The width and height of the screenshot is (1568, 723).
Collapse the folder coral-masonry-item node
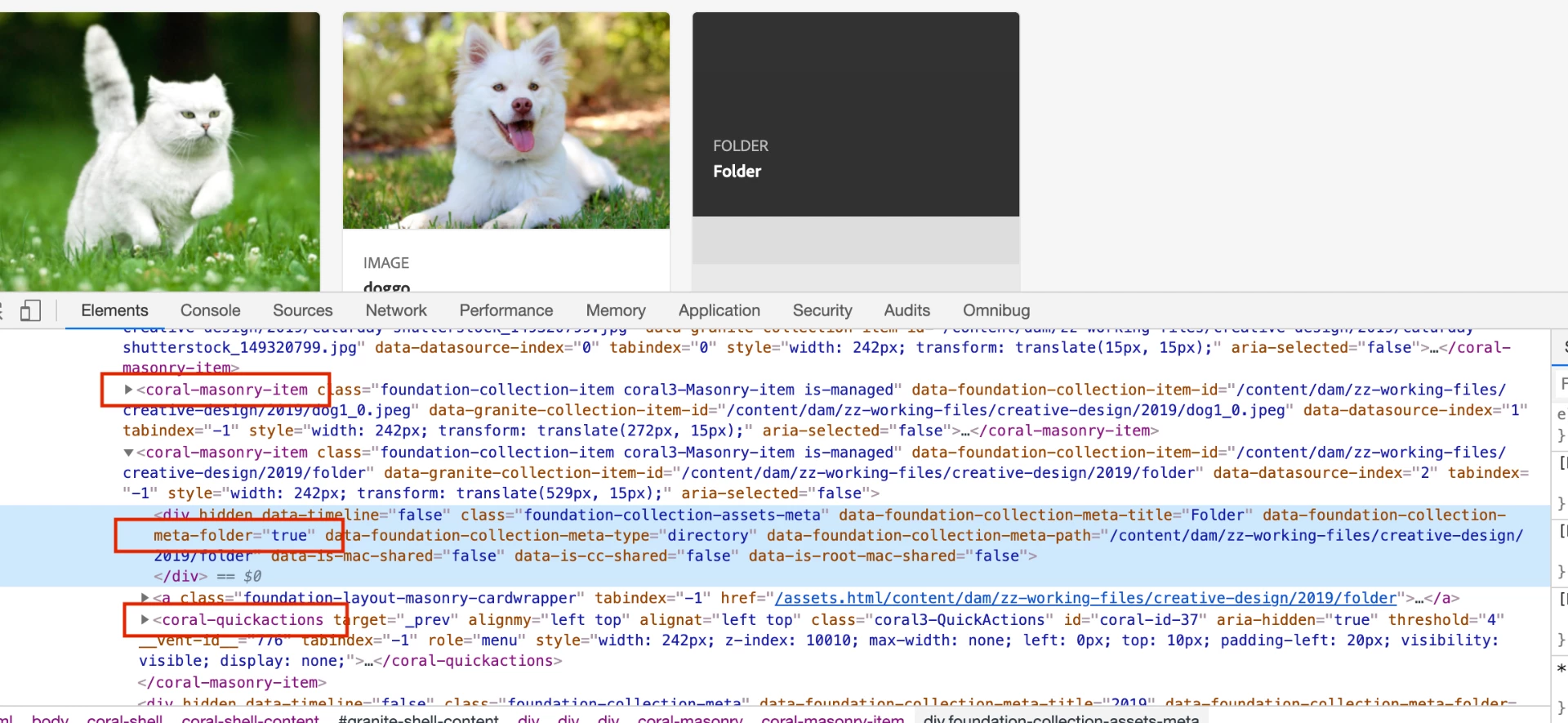click(x=128, y=453)
